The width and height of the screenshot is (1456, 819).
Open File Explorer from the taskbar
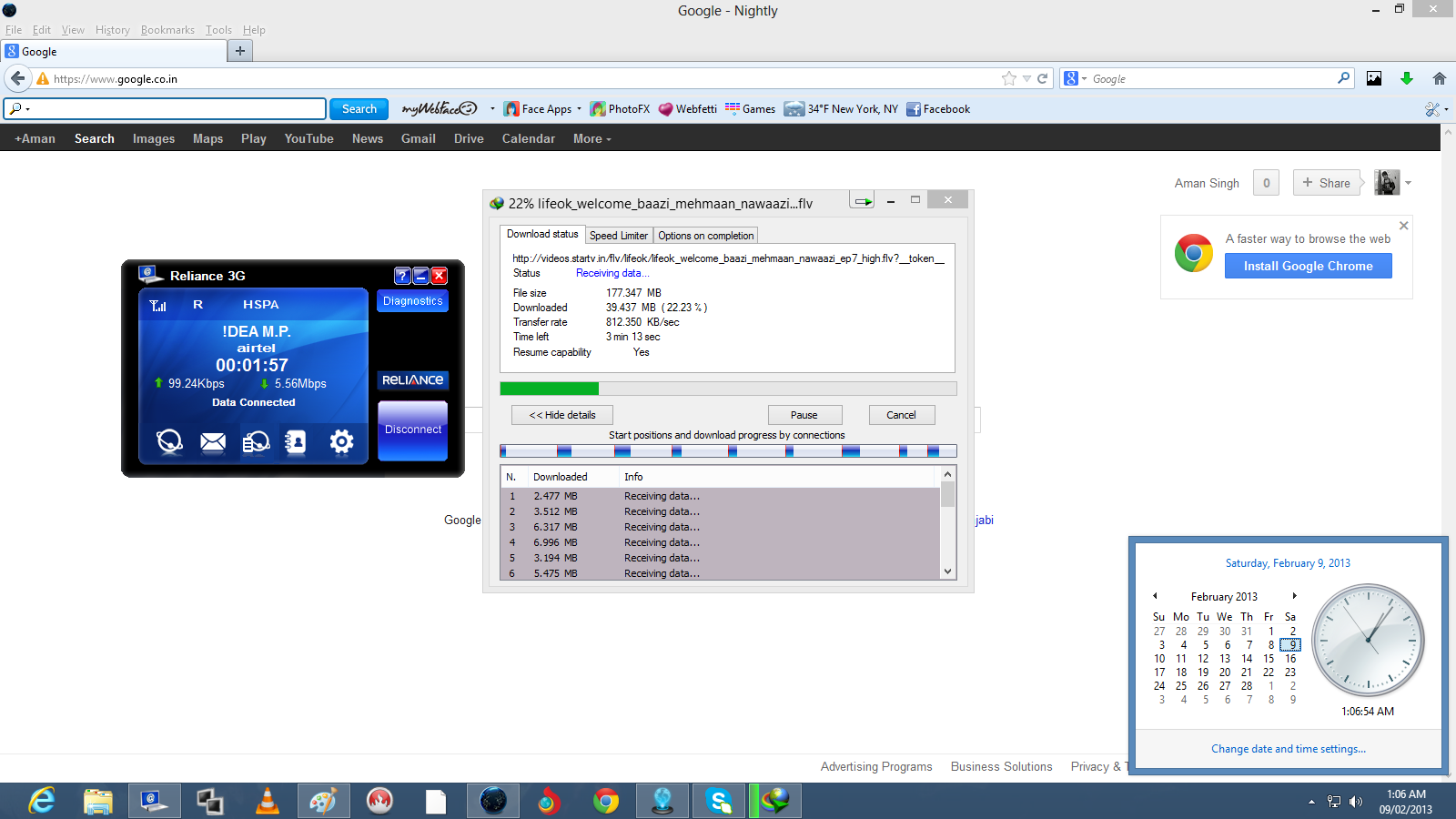click(98, 801)
